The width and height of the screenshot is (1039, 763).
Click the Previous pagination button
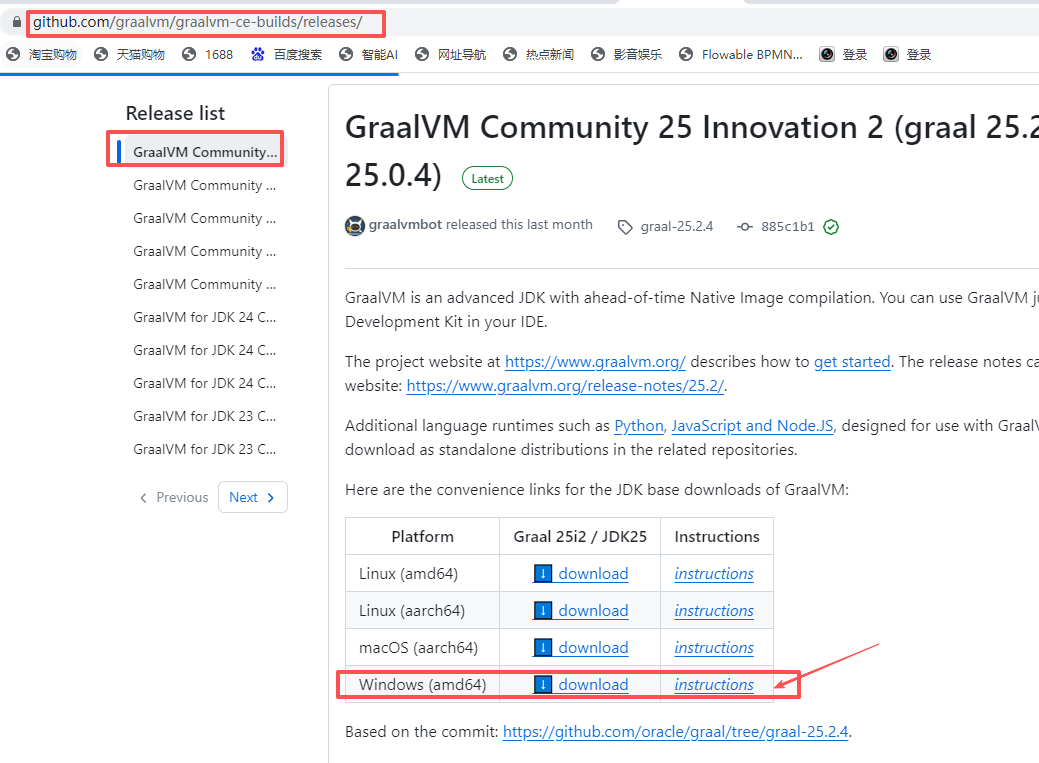174,497
